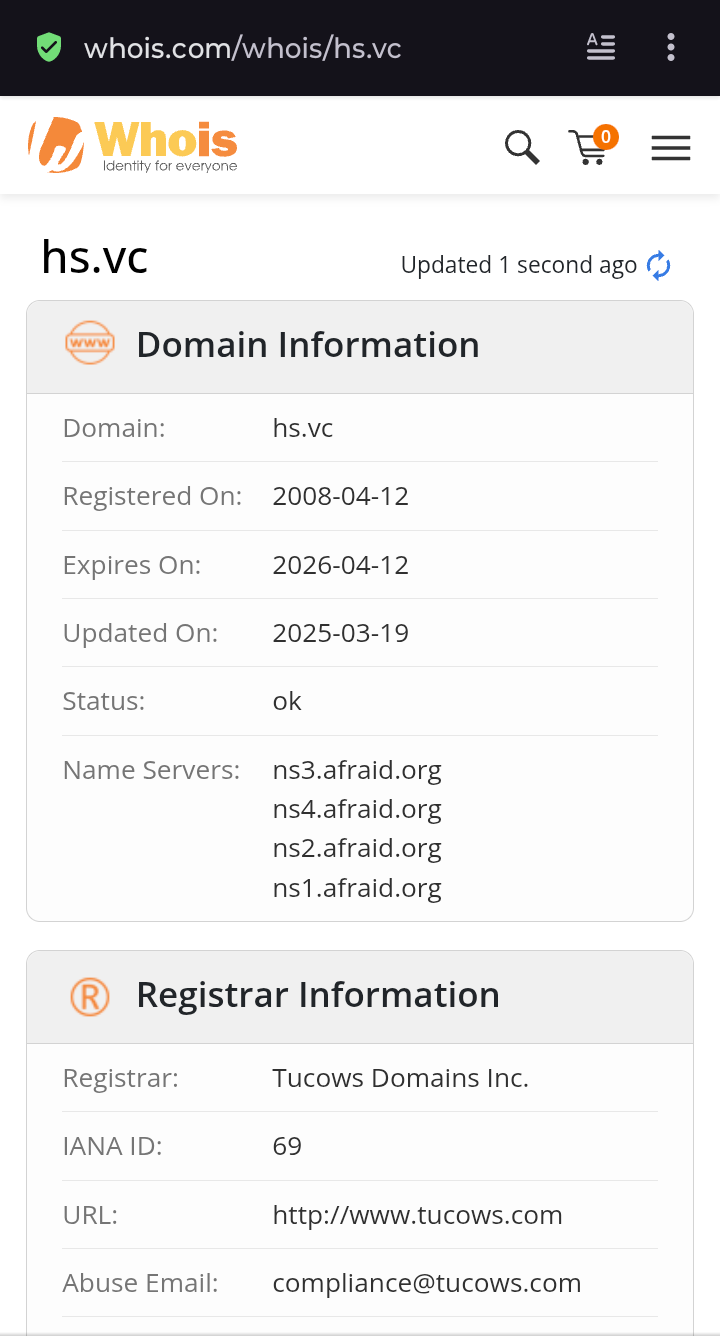
Task: Refresh the whois record with blue arrows
Action: [x=658, y=265]
